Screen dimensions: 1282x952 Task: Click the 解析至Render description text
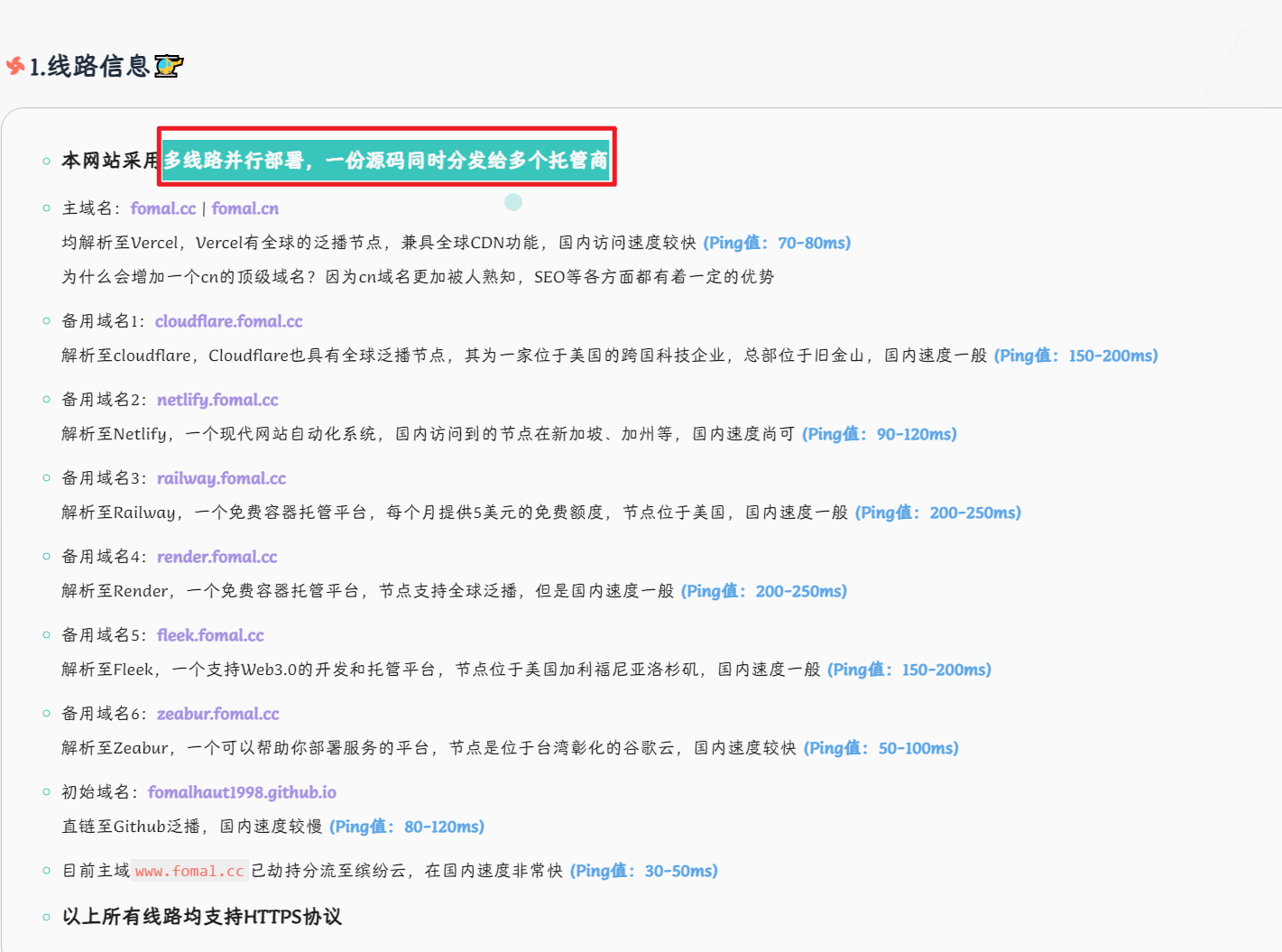tap(367, 591)
